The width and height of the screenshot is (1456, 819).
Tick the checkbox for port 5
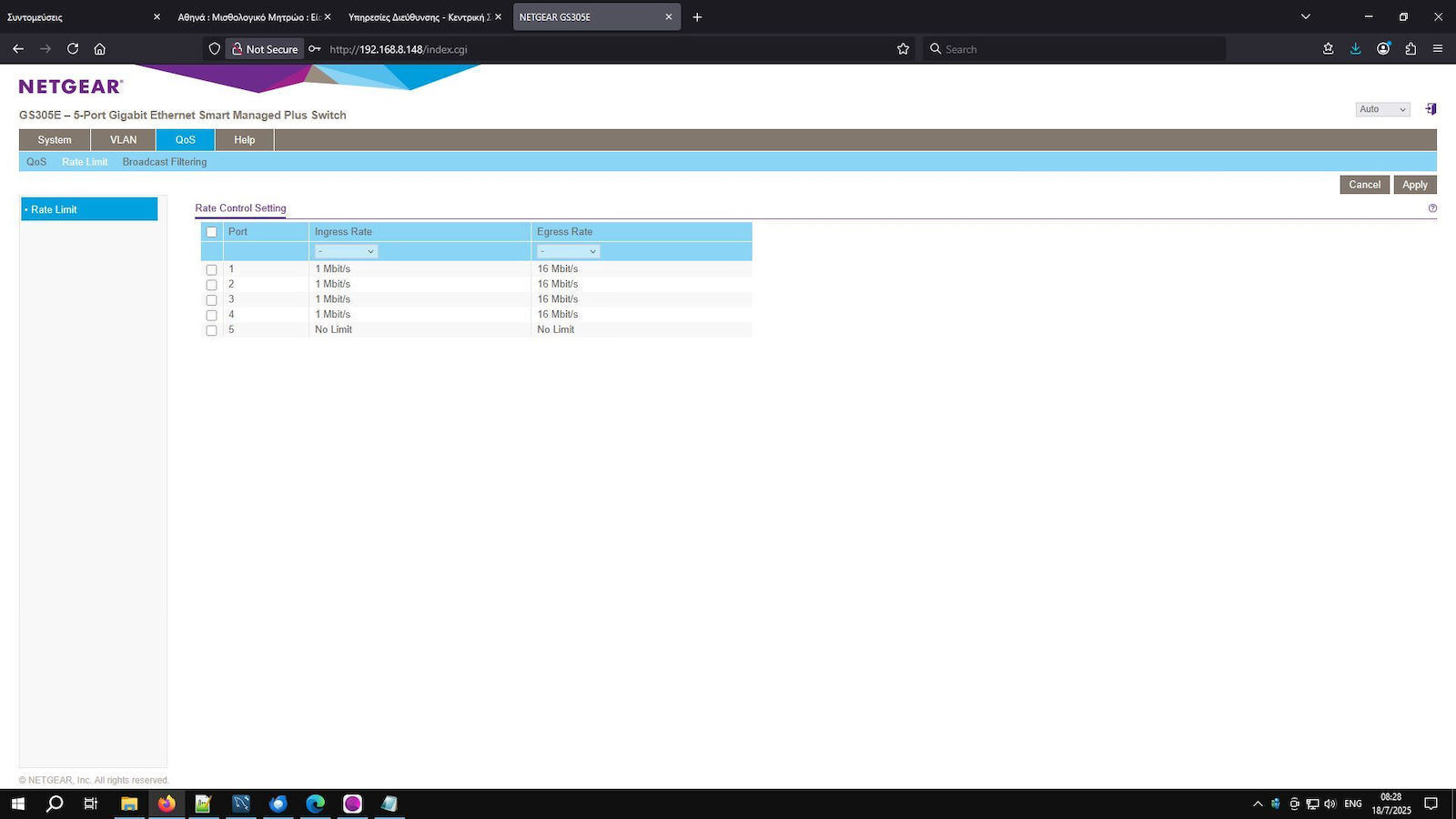click(212, 330)
